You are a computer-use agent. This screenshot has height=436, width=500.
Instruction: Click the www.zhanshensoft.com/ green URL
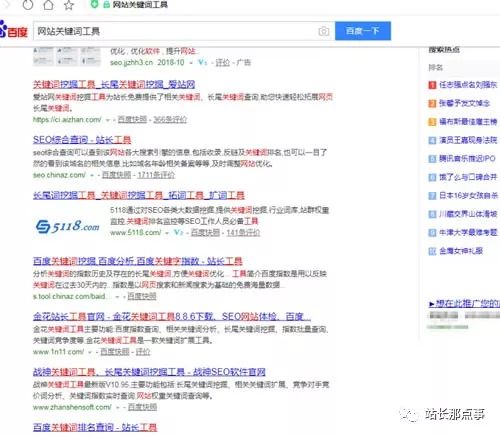(72, 407)
